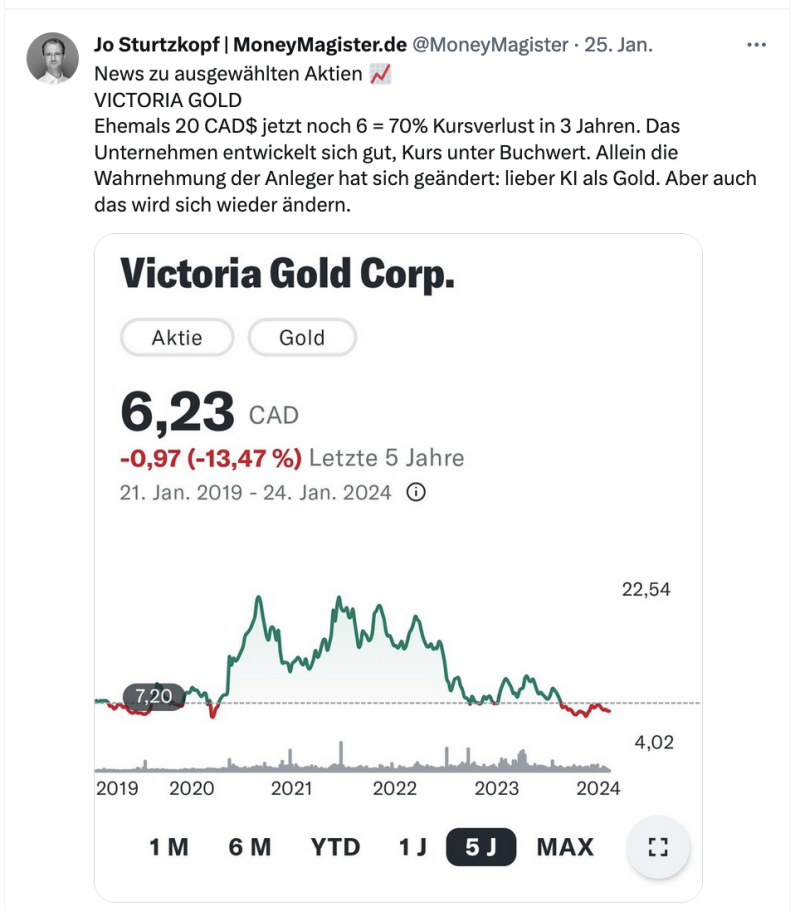Click the @MoneyMagister handle

490,45
